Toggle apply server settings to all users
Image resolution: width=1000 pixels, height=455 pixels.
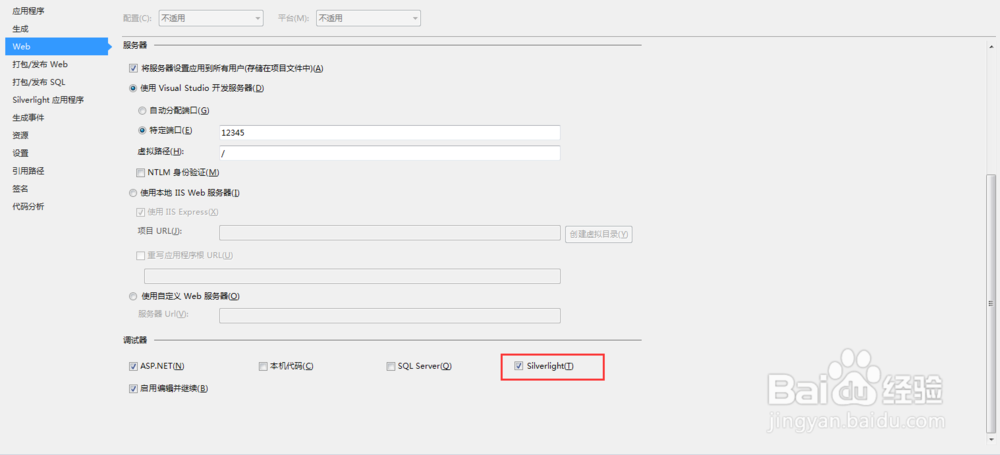click(133, 68)
